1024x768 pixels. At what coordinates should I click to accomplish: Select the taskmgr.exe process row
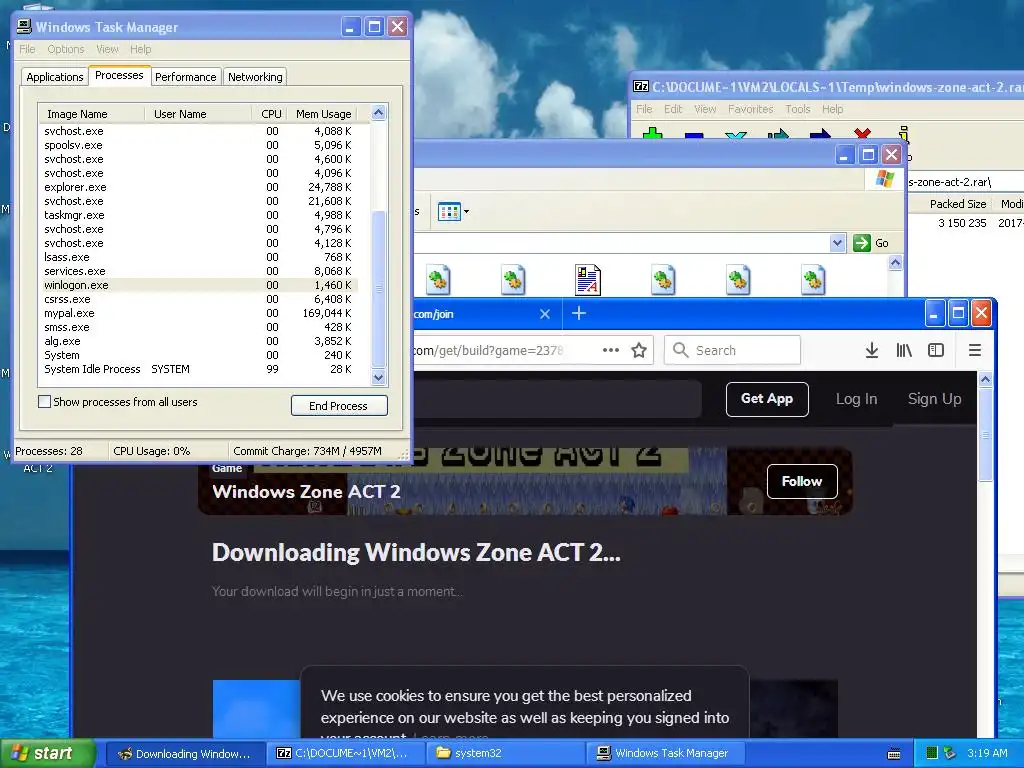199,215
